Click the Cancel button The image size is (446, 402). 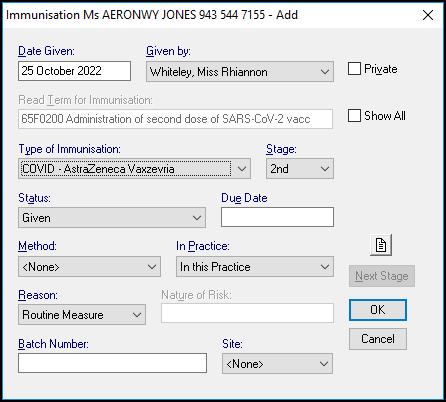pos(378,339)
